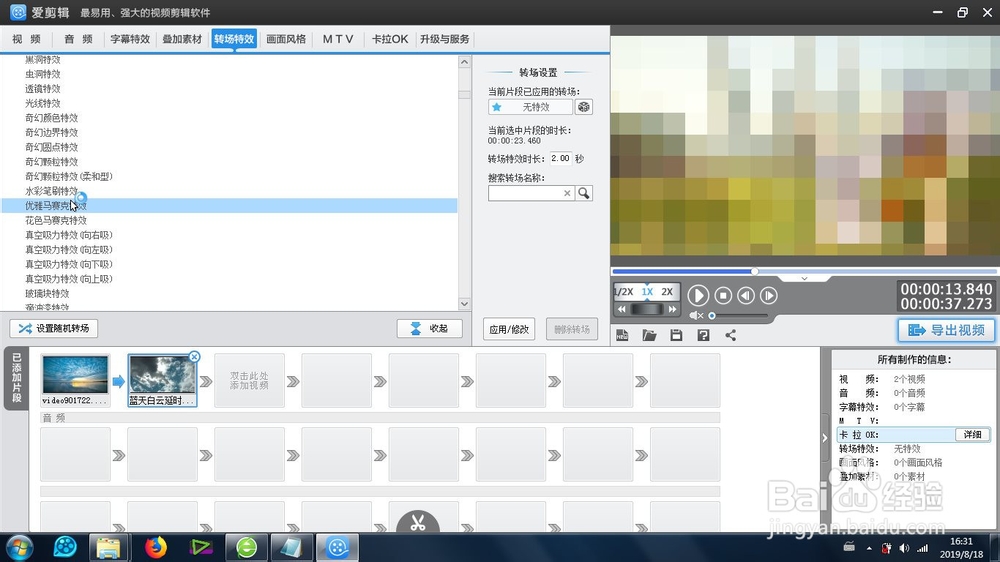Set playback speed to 1/2X
This screenshot has height=562, width=1000.
(x=623, y=292)
